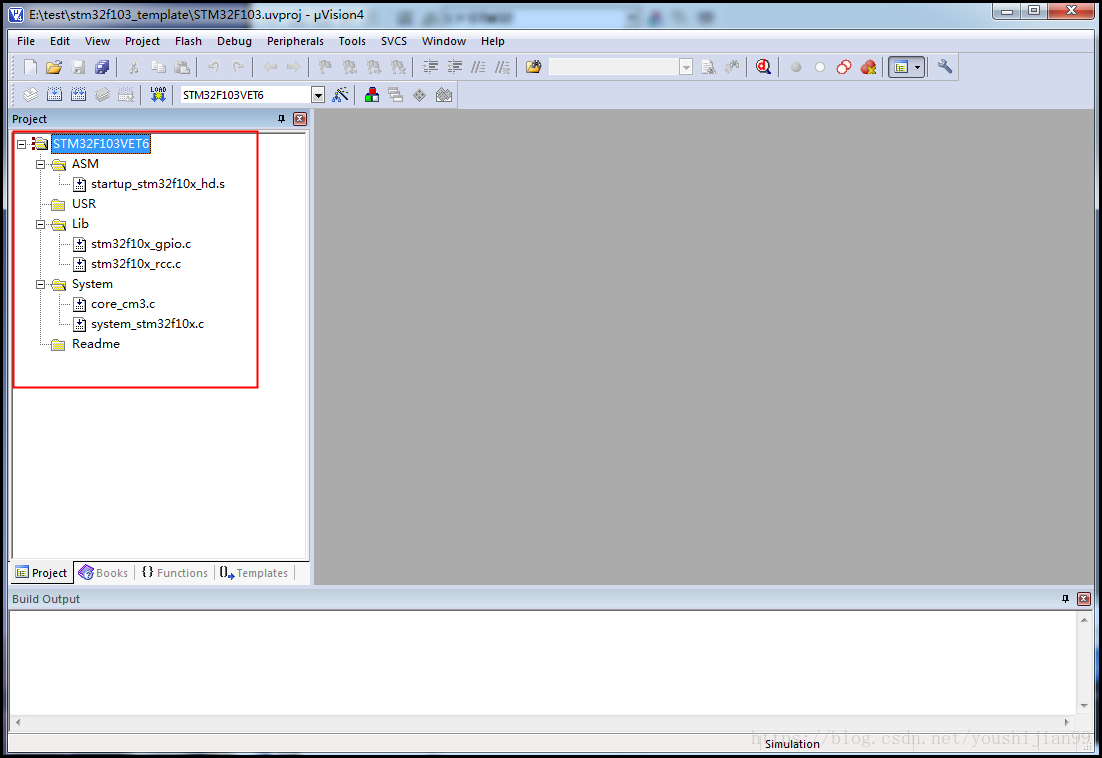The width and height of the screenshot is (1102, 758).
Task: Click the Cut scissors icon
Action: [x=133, y=67]
